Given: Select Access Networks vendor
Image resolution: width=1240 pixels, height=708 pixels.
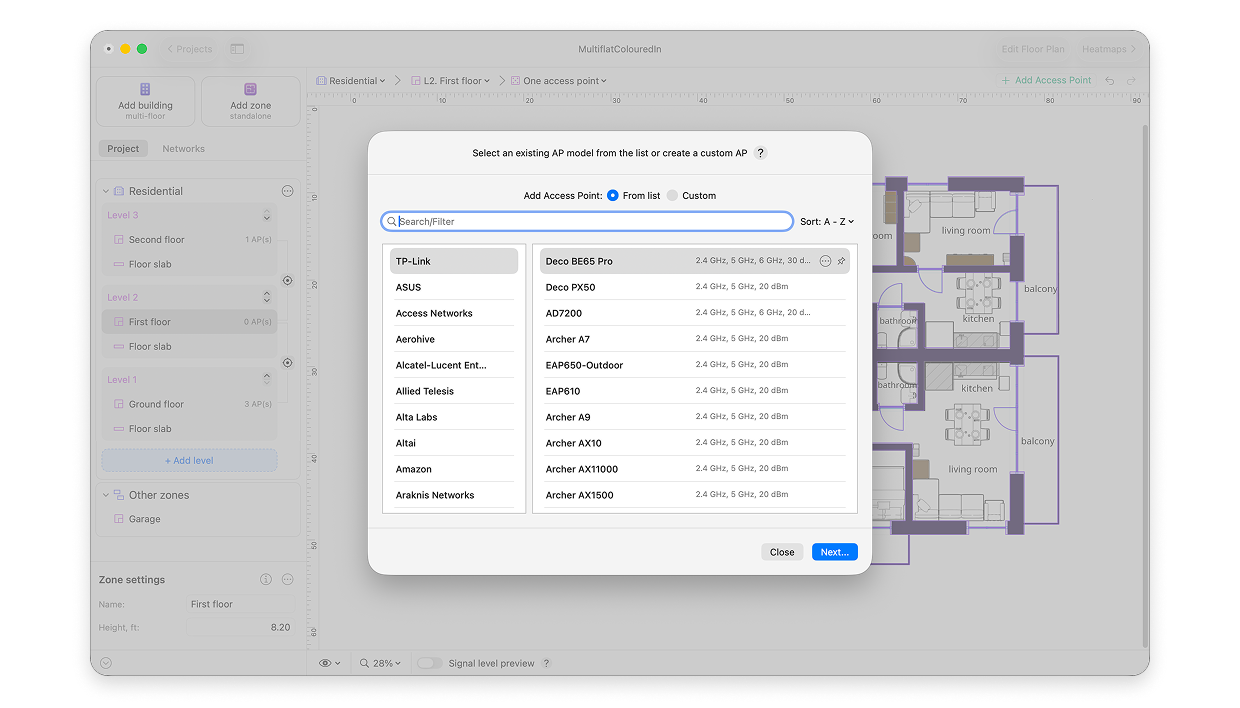Looking at the screenshot, I should point(454,313).
